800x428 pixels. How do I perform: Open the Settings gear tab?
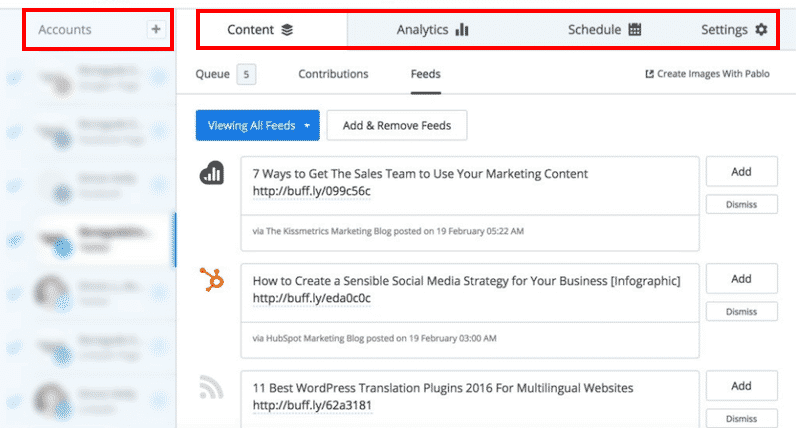(x=734, y=30)
